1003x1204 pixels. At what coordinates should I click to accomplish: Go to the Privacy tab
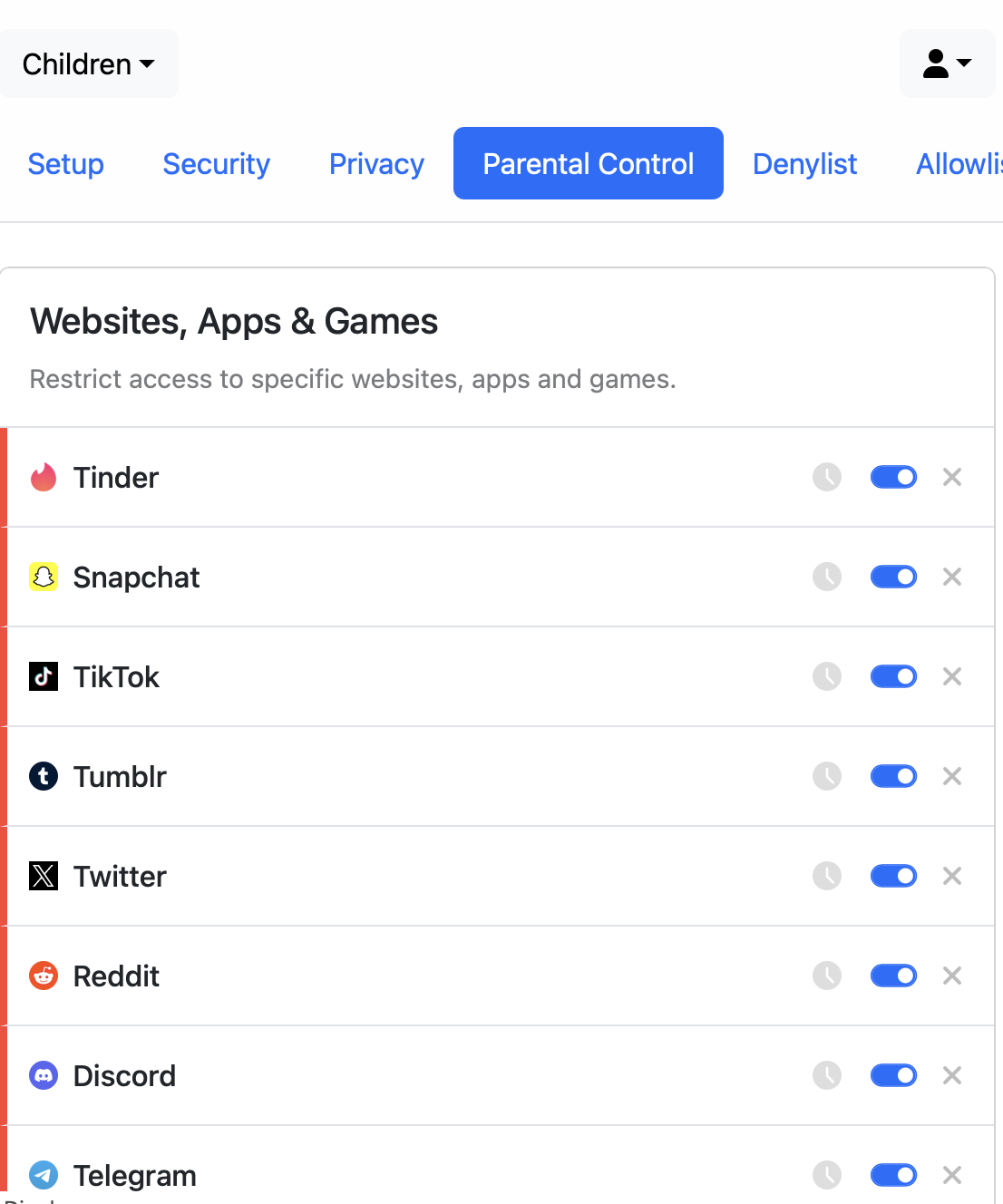376,164
